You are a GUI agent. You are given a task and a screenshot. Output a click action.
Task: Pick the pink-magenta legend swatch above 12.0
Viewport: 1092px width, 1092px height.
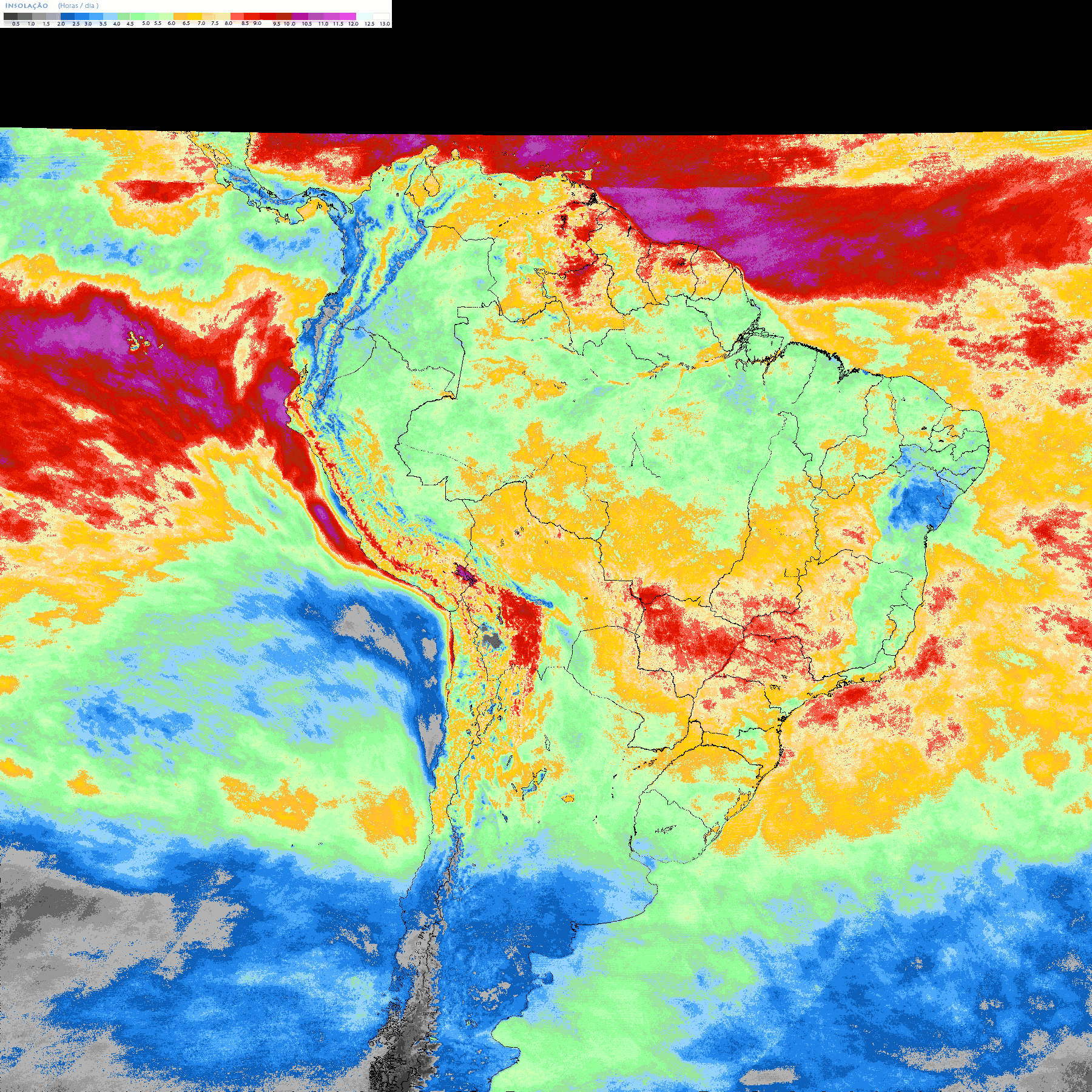pyautogui.click(x=348, y=16)
